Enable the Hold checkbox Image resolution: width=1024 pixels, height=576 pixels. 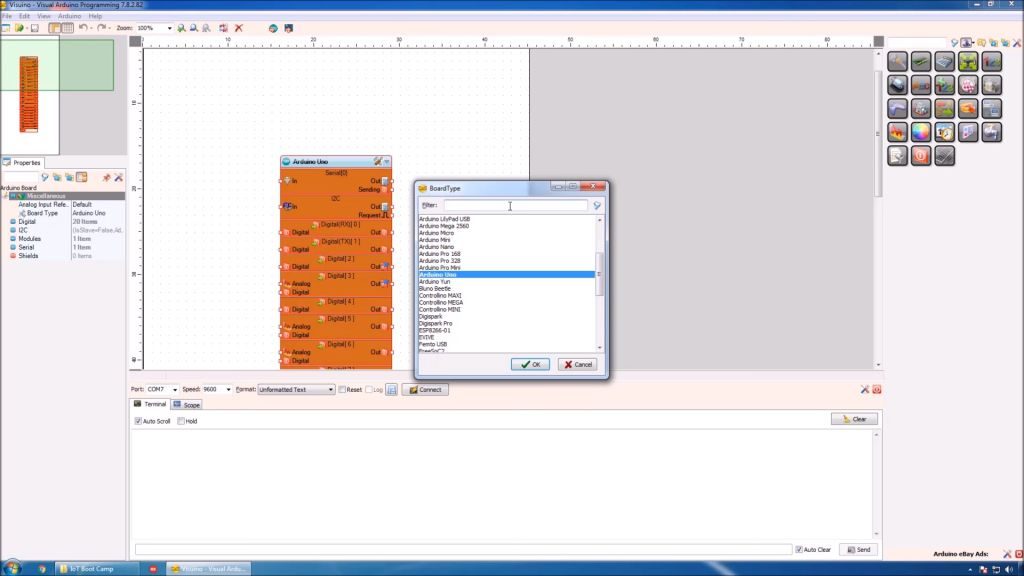tap(181, 421)
